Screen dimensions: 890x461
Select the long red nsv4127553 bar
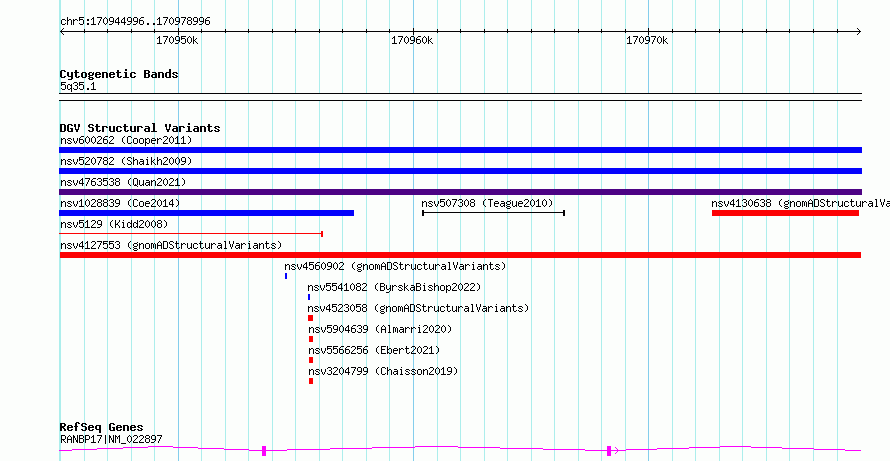pyautogui.click(x=460, y=255)
